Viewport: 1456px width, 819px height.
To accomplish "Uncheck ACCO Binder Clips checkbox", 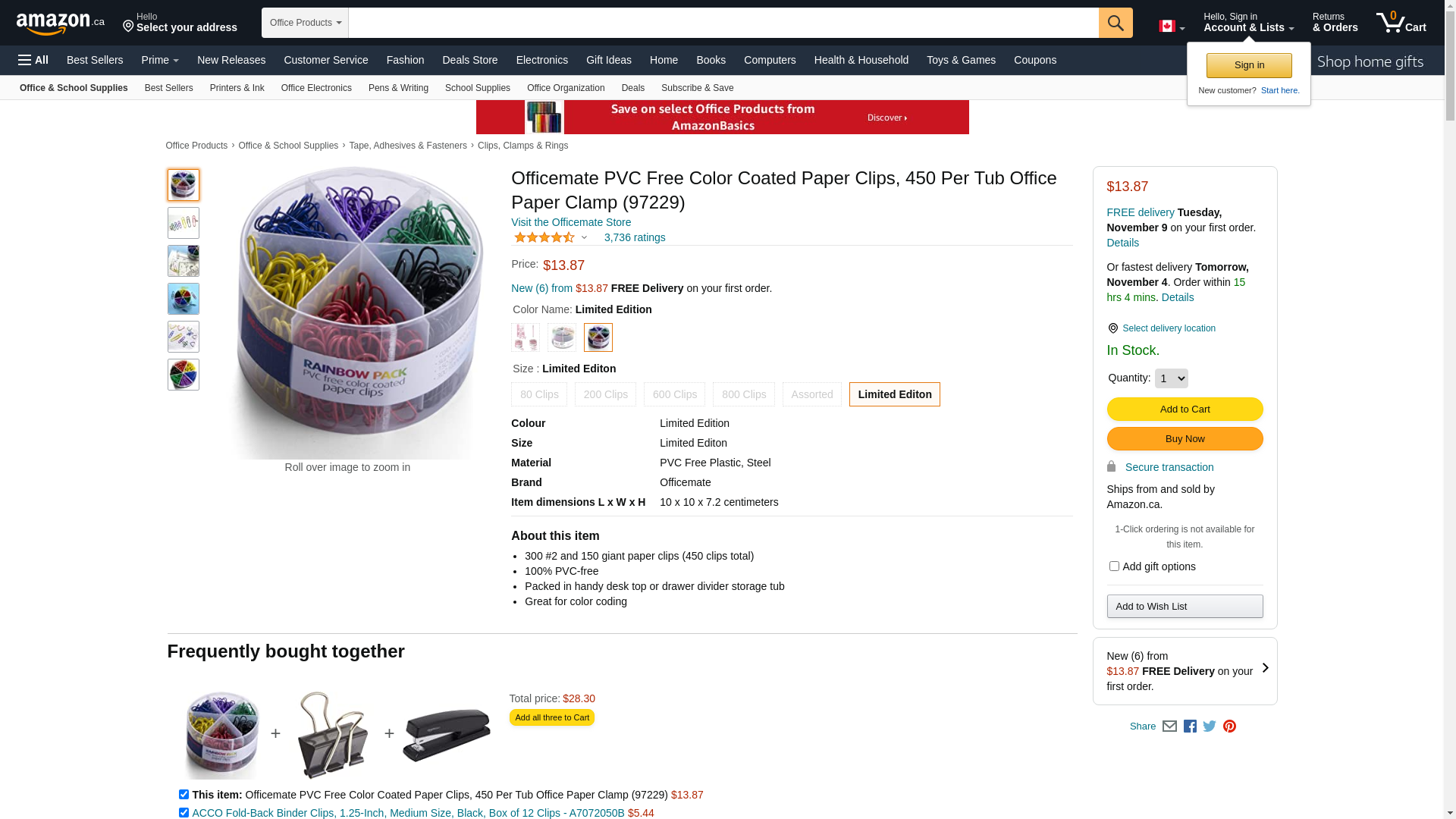I will (x=184, y=813).
